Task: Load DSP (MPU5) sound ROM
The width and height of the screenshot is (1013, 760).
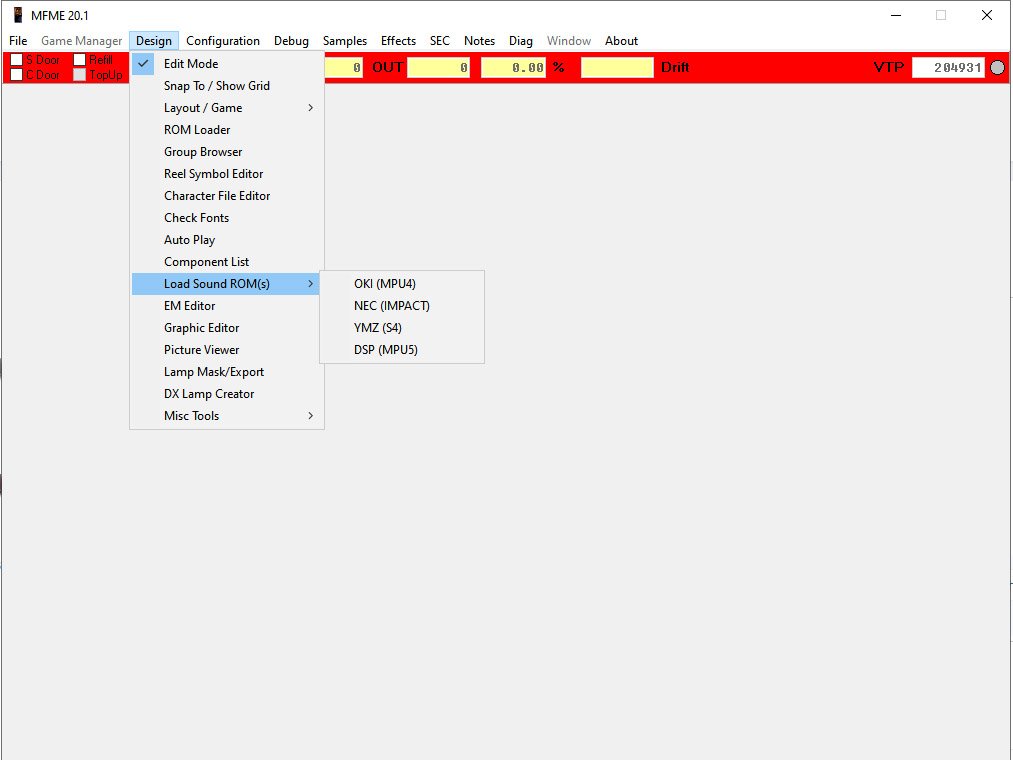Action: coord(402,350)
